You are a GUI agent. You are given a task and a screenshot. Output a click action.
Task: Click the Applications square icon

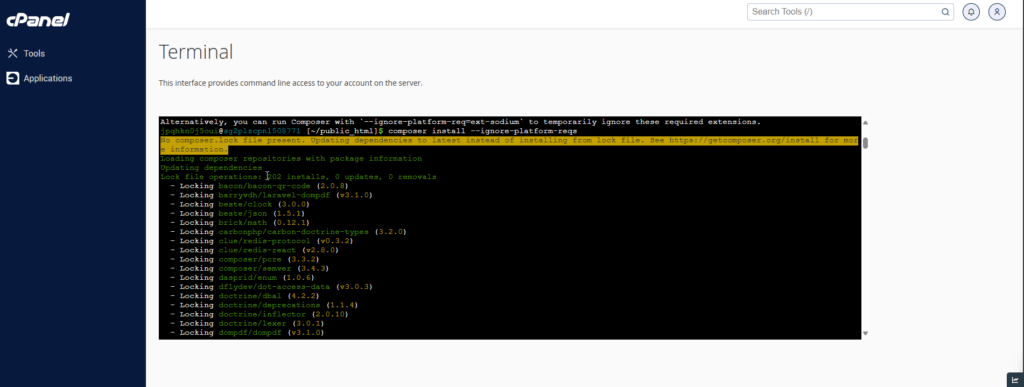click(12, 78)
